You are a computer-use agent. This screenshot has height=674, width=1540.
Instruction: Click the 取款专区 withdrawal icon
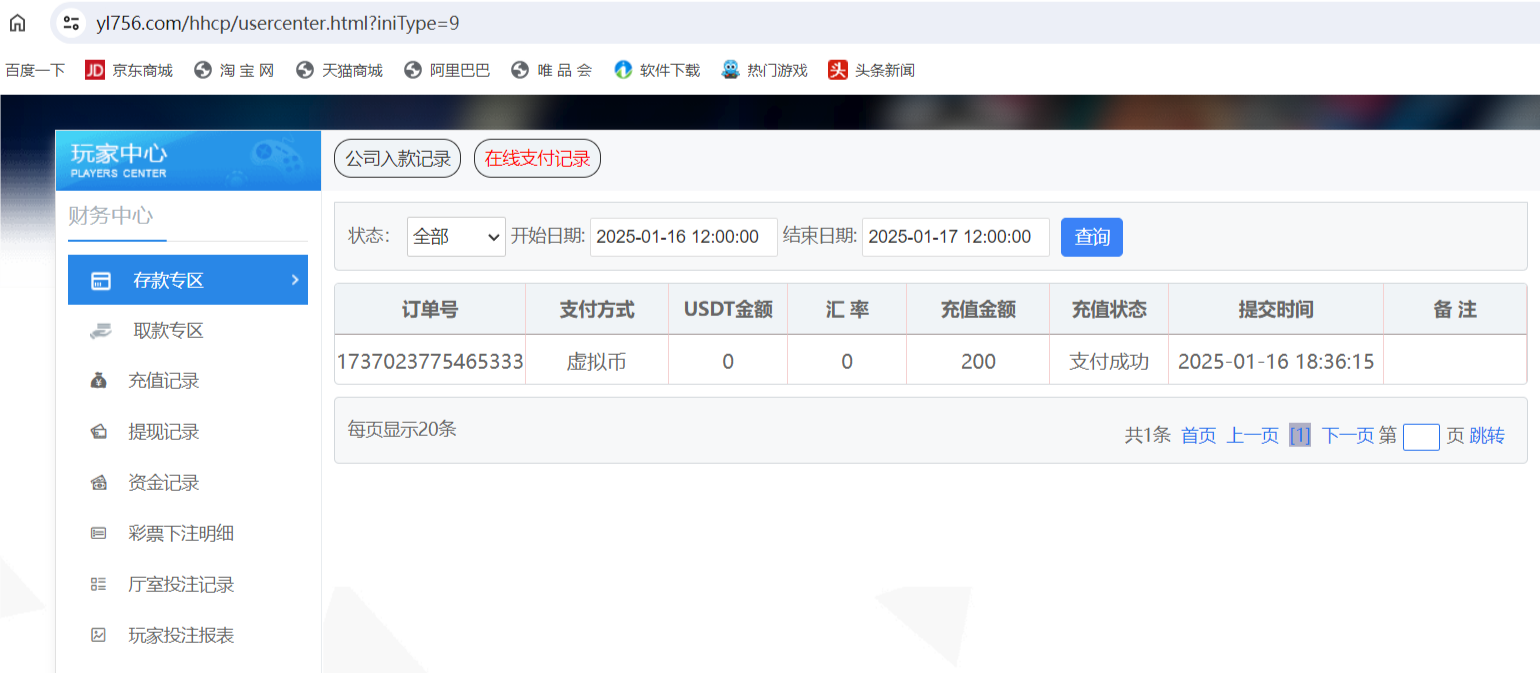[x=100, y=330]
